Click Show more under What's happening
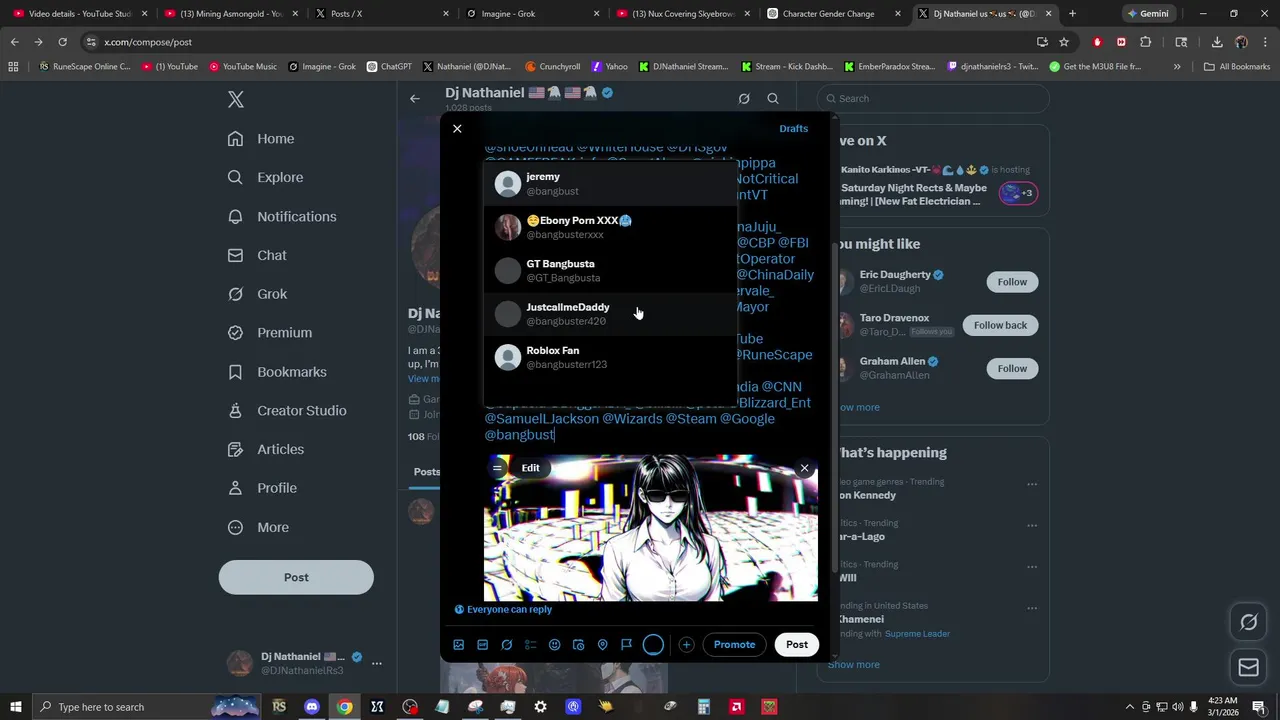 click(x=854, y=664)
